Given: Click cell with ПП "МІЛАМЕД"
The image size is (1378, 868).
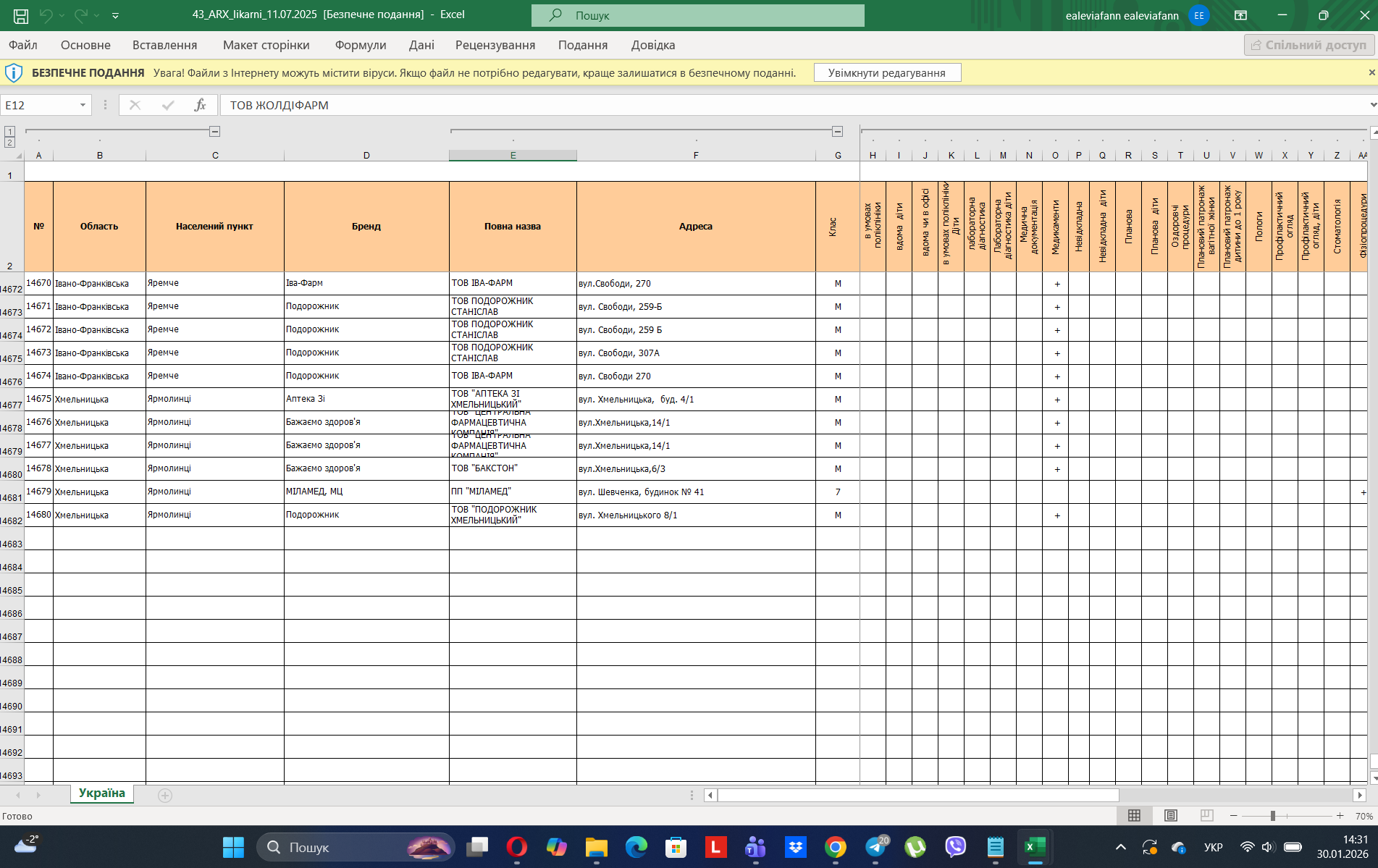Looking at the screenshot, I should [x=513, y=492].
